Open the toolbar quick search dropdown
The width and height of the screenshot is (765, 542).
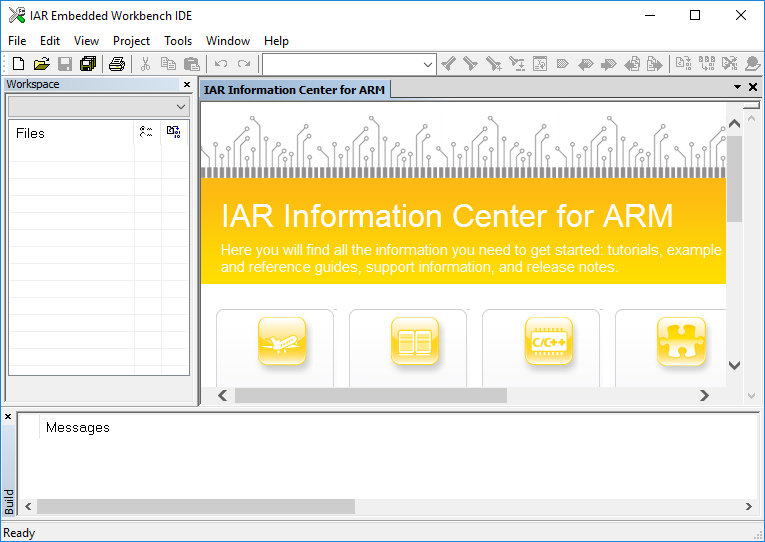[x=428, y=64]
